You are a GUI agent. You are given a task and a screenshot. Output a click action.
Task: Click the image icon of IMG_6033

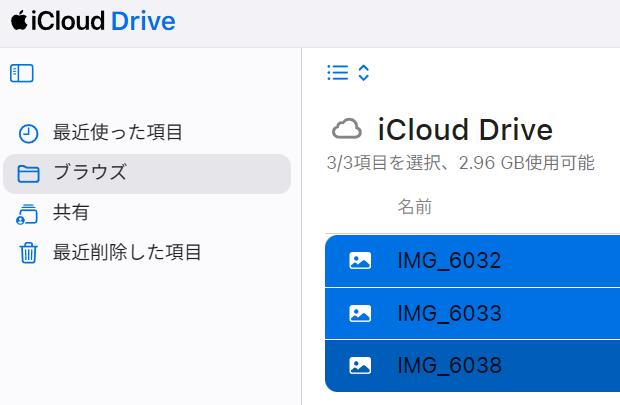(360, 313)
